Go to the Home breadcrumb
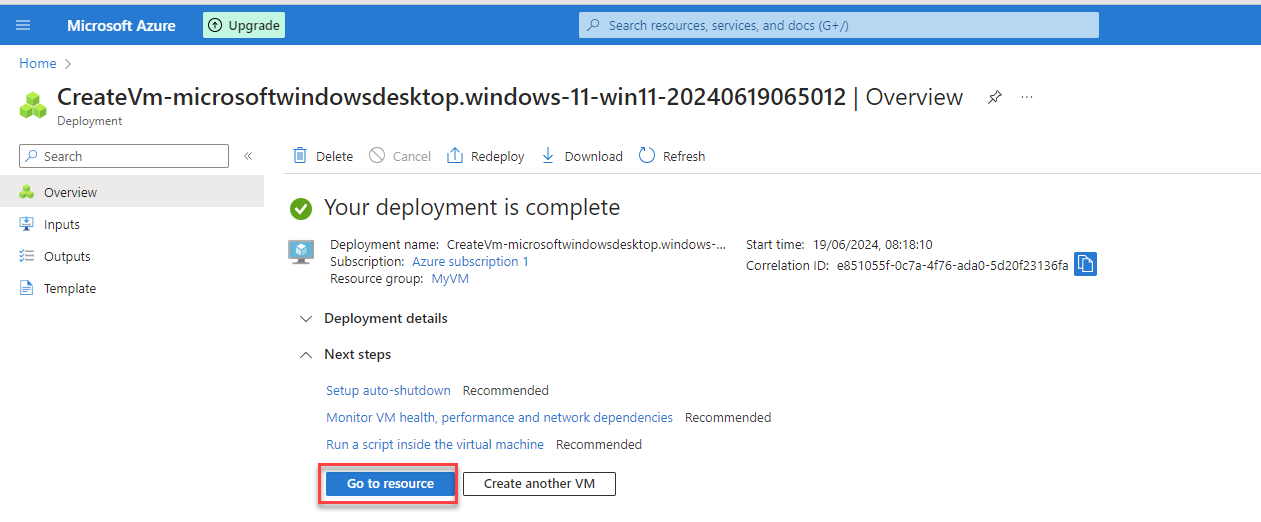The width and height of the screenshot is (1261, 522). click(38, 63)
